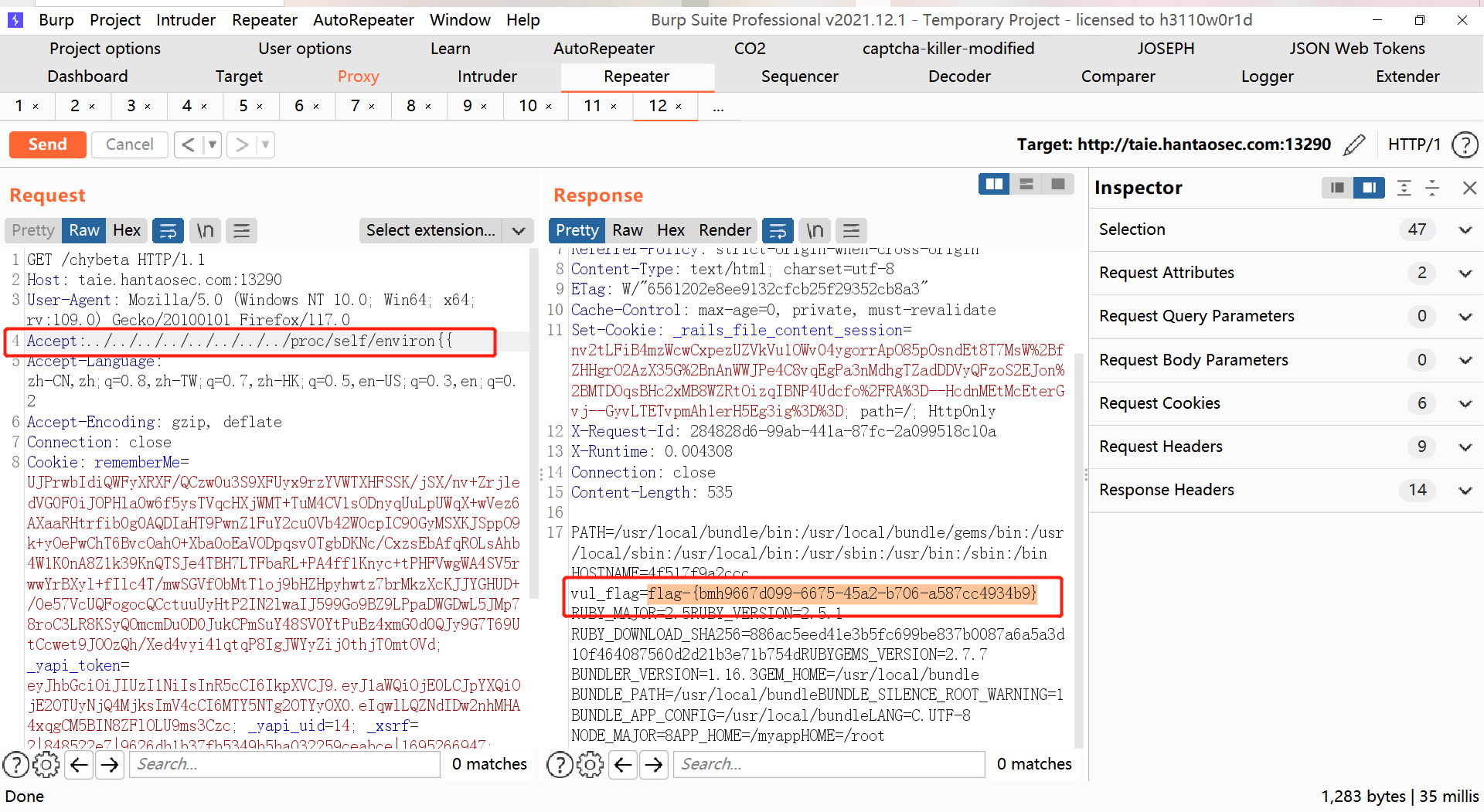
Task: Open the Intruder tool tab
Action: [x=487, y=76]
